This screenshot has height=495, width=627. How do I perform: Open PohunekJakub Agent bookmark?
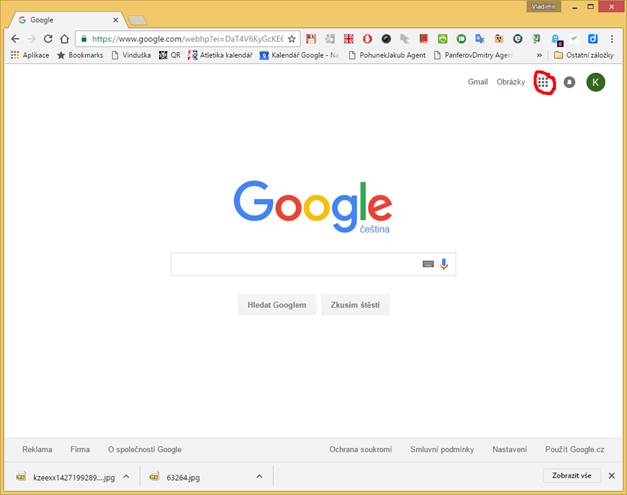tap(387, 55)
